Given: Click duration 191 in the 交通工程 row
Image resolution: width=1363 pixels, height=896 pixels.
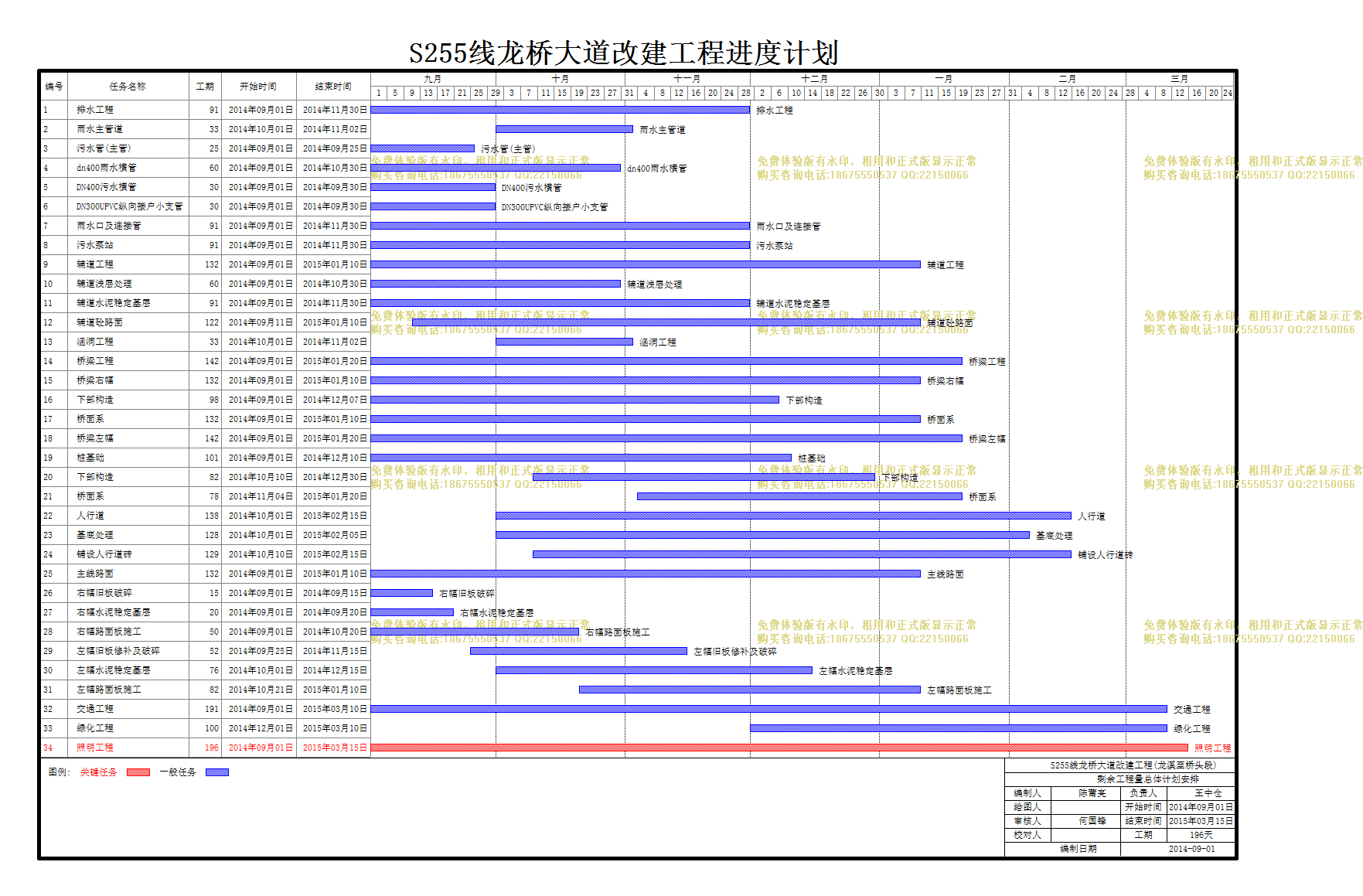Looking at the screenshot, I should click(x=212, y=709).
